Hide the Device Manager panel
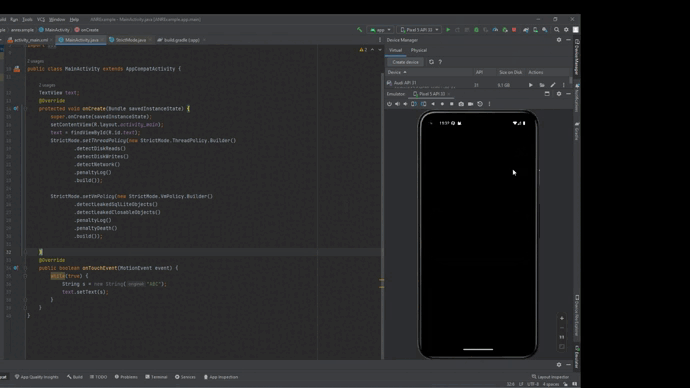 [x=569, y=40]
